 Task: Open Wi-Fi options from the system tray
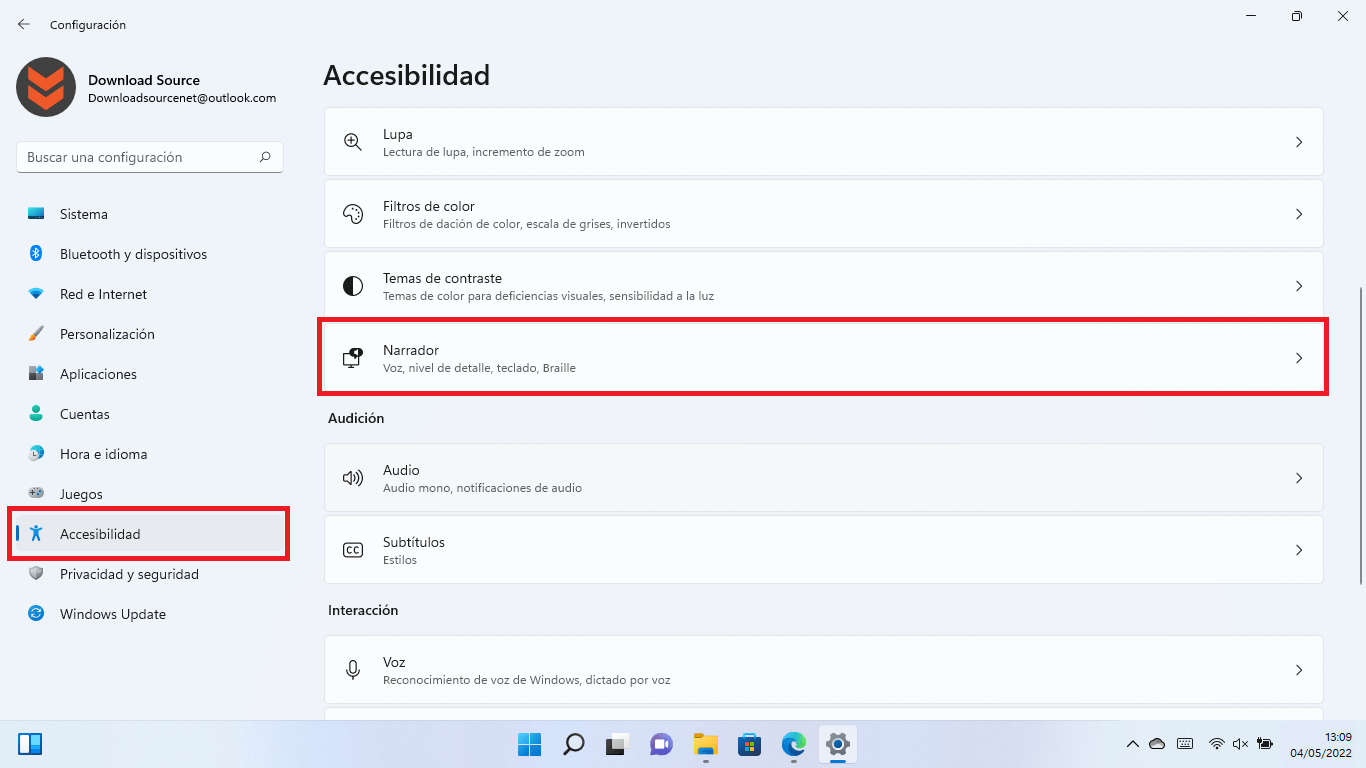tap(1216, 744)
